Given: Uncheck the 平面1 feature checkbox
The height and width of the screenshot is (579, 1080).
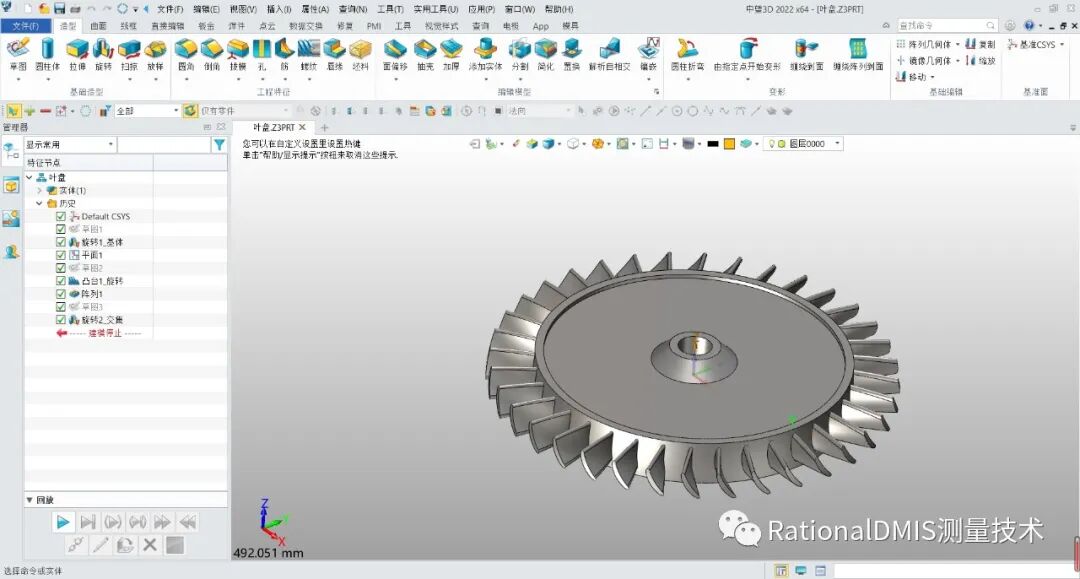Looking at the screenshot, I should pos(61,255).
